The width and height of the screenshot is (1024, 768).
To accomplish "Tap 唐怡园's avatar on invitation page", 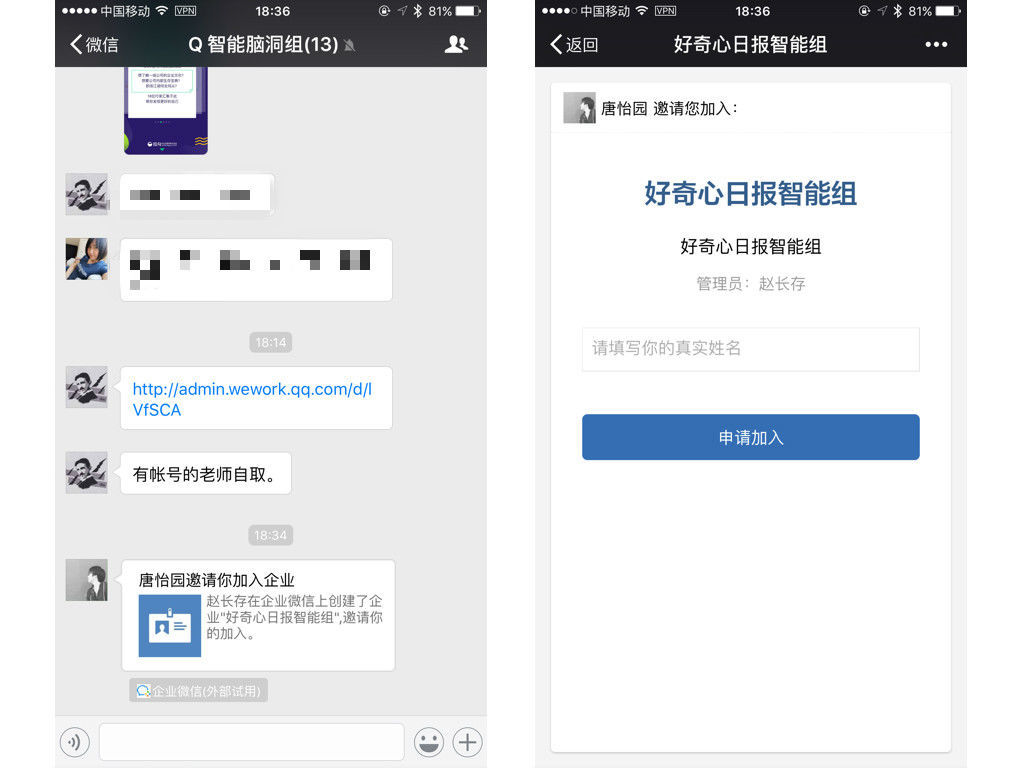I will [x=579, y=108].
